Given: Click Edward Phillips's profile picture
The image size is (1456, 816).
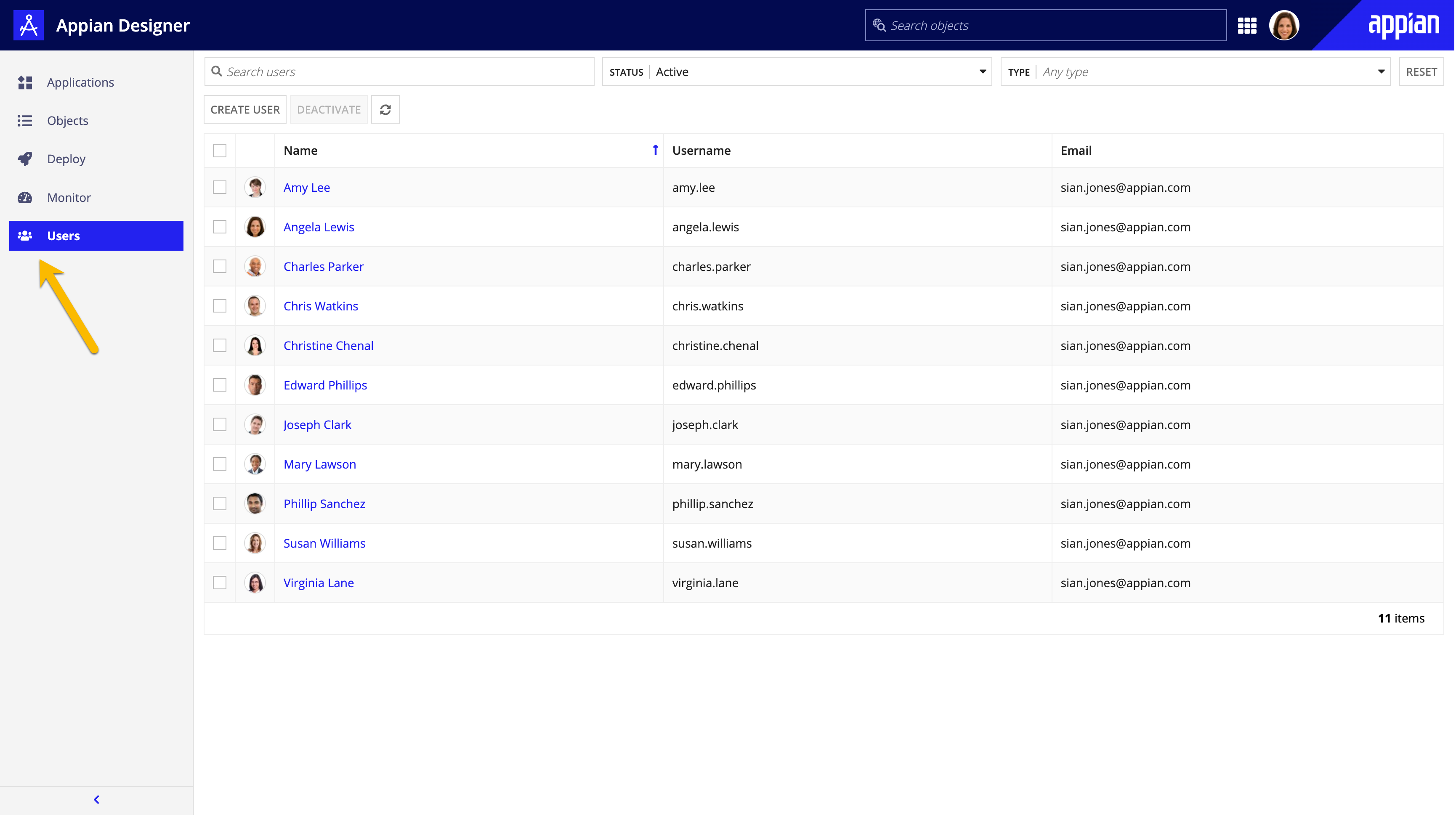Looking at the screenshot, I should [x=255, y=385].
